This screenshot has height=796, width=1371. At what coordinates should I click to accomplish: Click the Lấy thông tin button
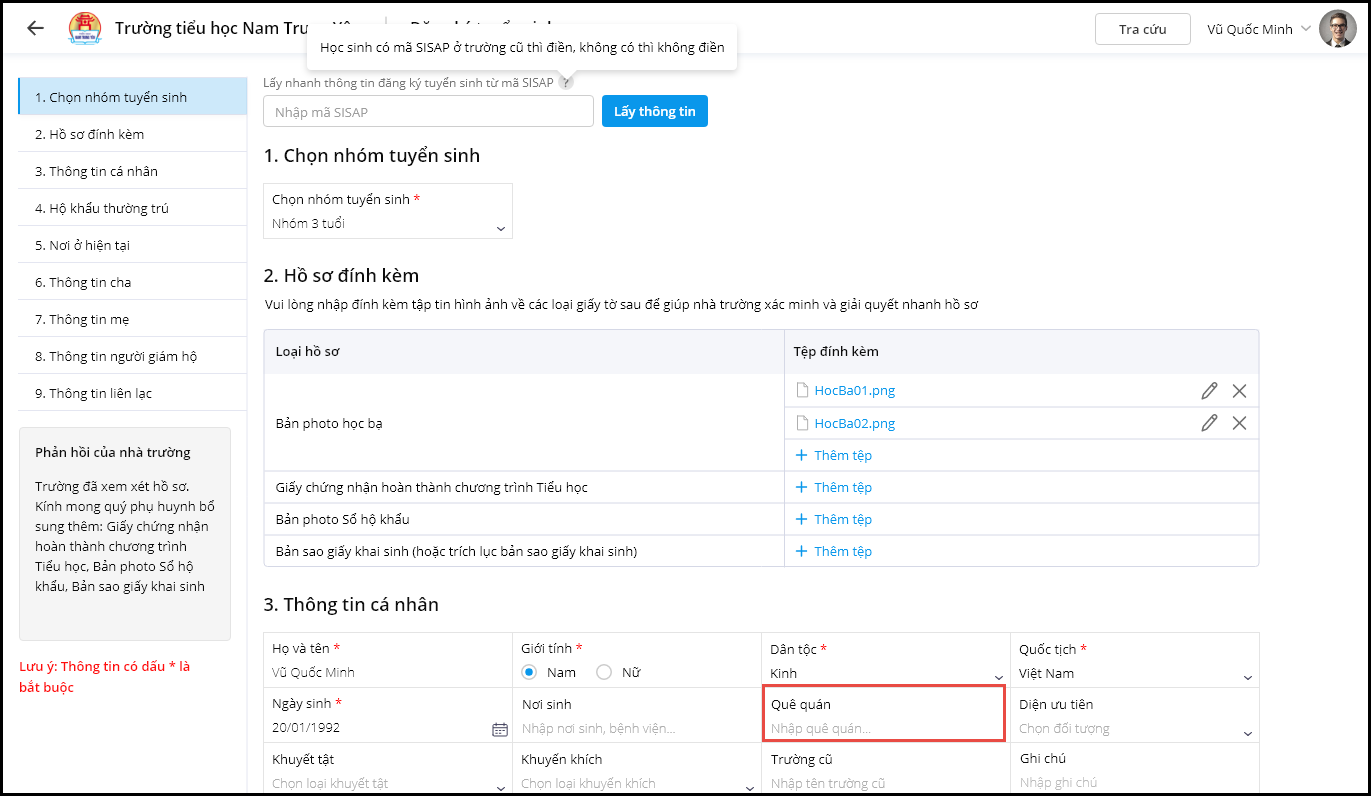click(654, 112)
